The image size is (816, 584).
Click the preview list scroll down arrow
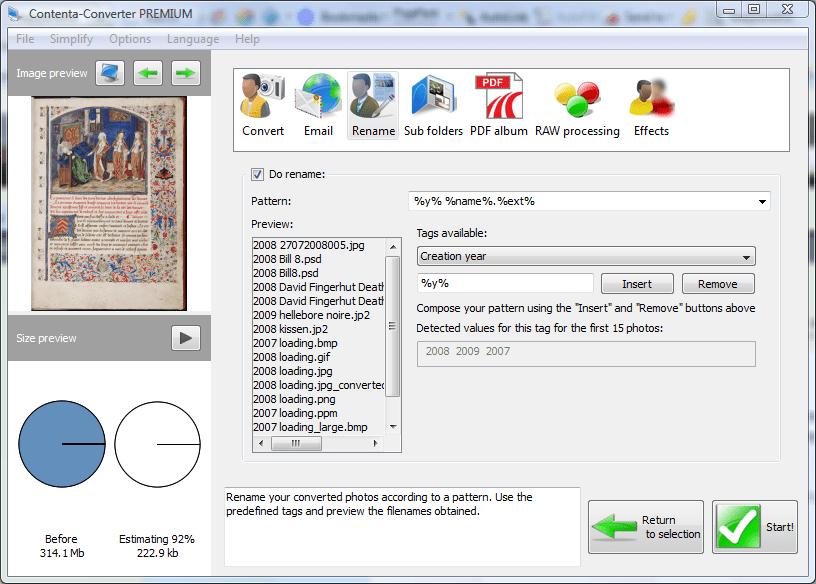pos(393,427)
